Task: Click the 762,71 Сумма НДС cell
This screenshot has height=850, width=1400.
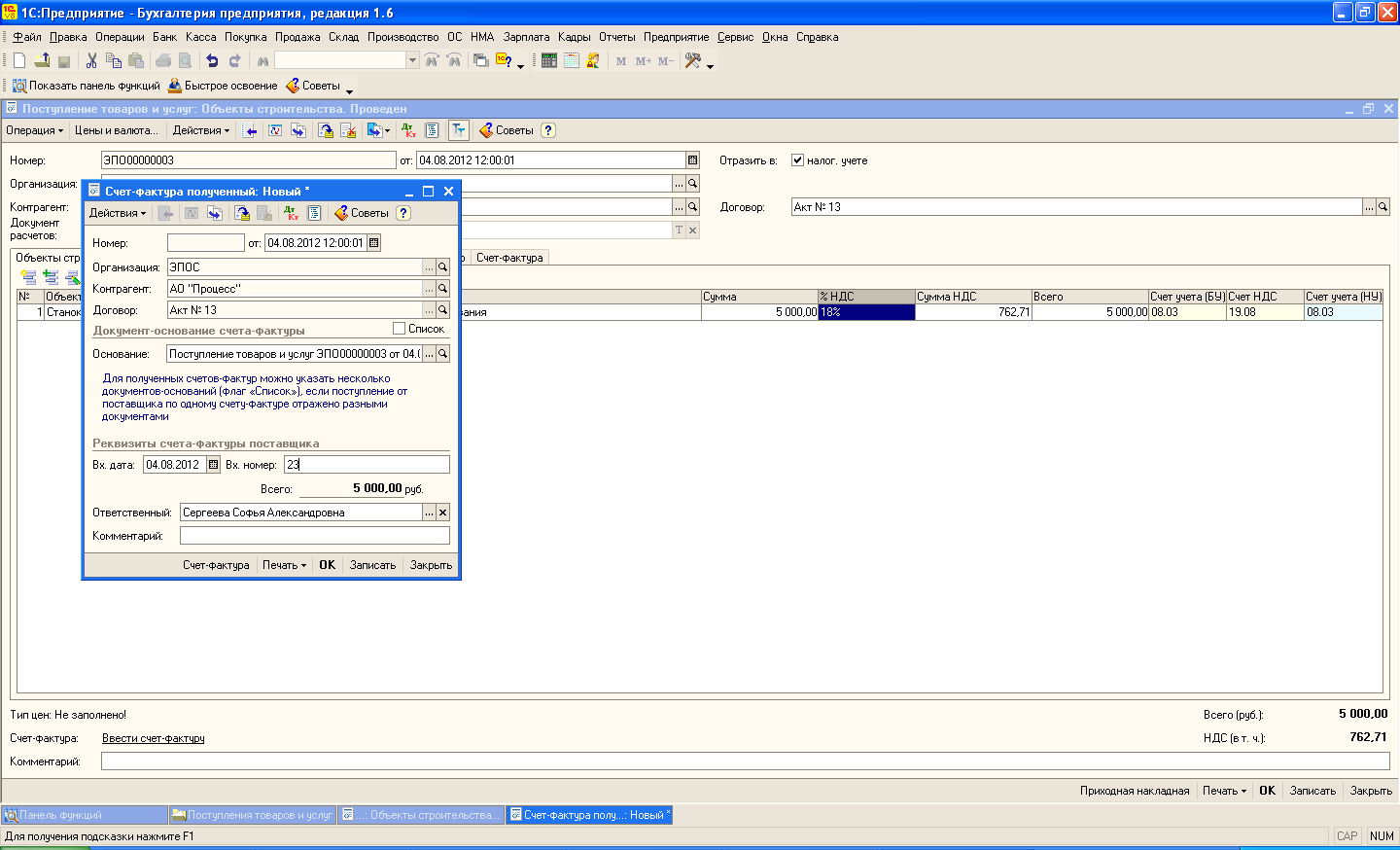Action: coord(973,312)
